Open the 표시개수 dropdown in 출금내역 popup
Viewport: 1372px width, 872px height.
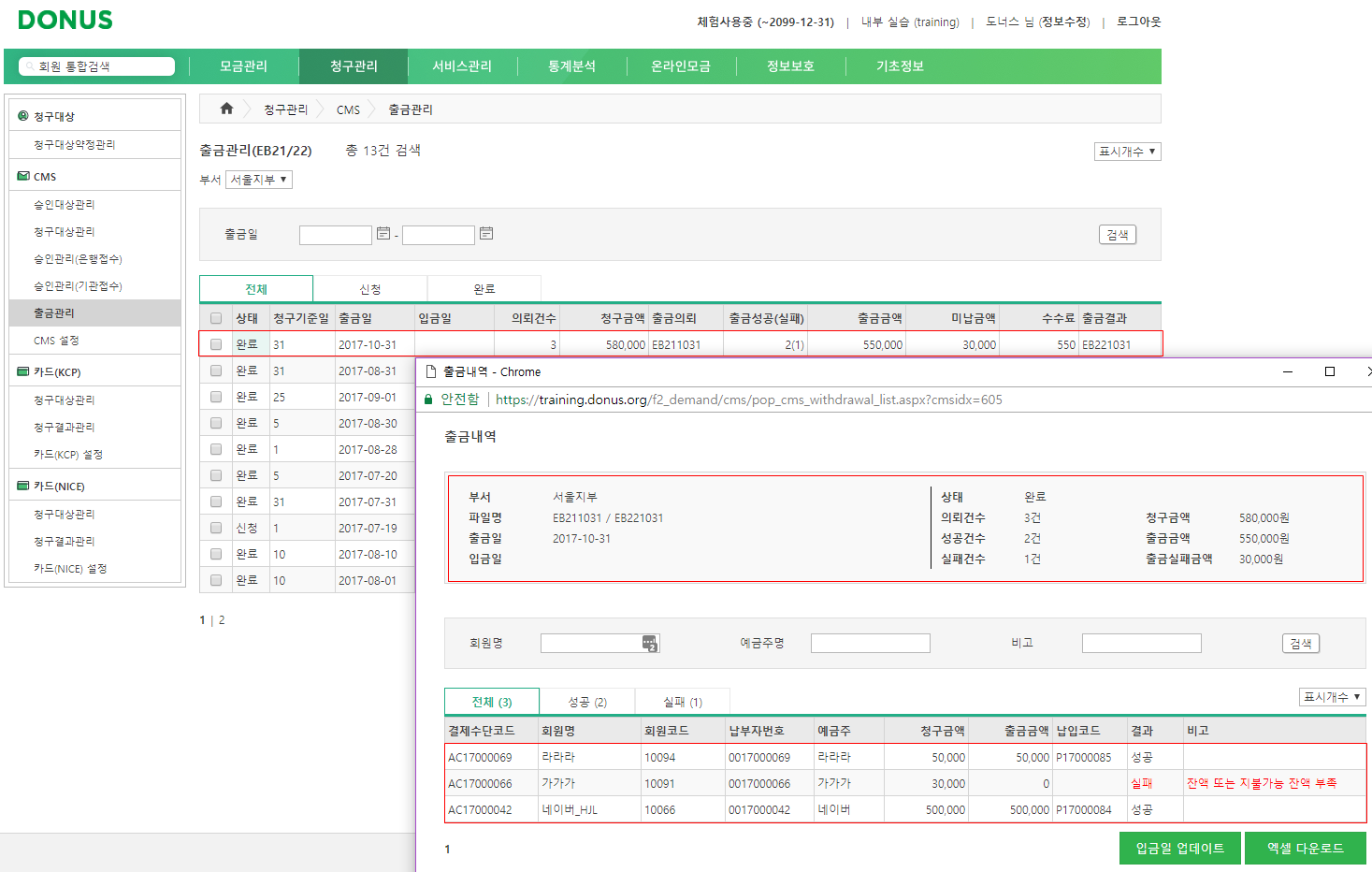[1332, 696]
